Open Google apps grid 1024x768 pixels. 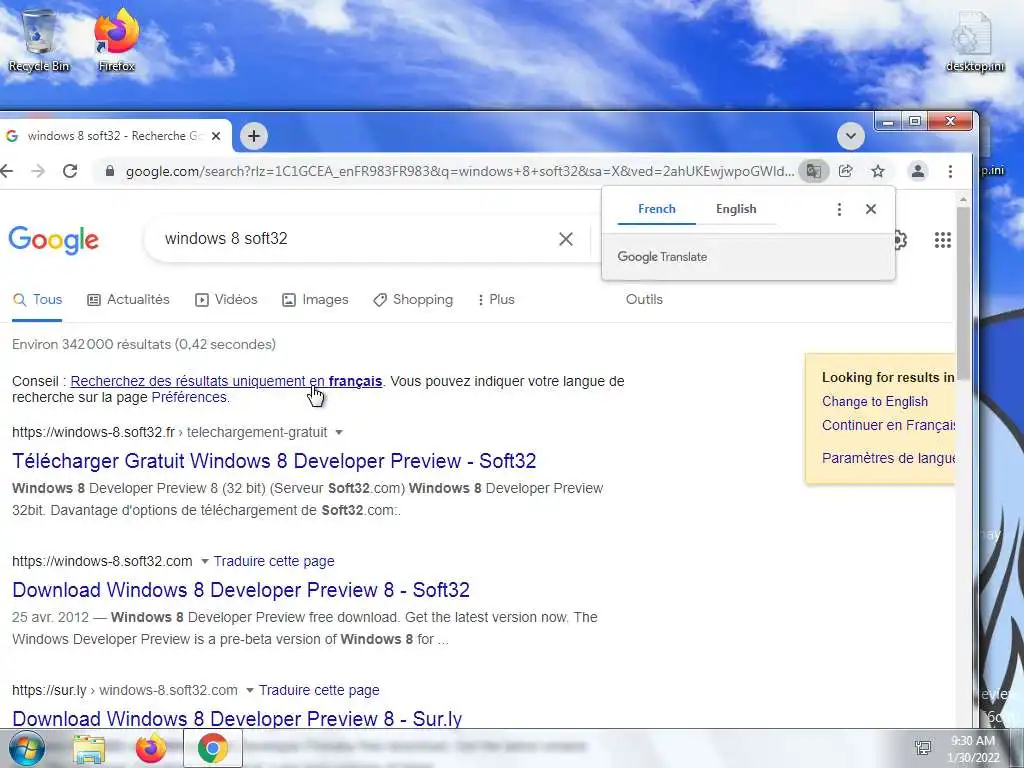[x=942, y=240]
